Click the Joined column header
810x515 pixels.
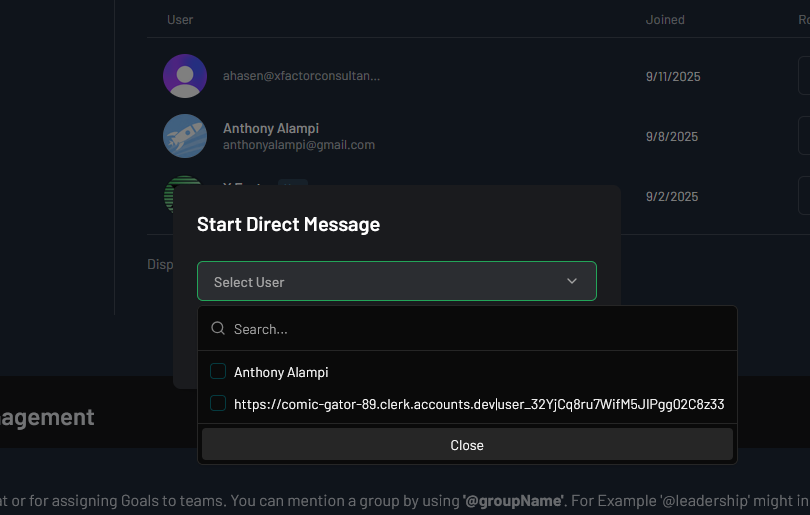coord(665,20)
